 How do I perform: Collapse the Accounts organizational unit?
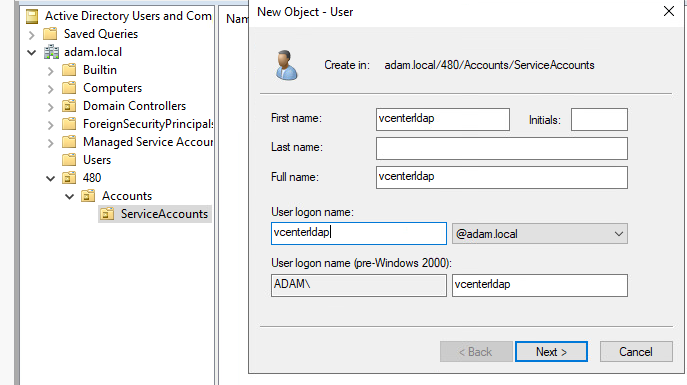click(x=69, y=196)
